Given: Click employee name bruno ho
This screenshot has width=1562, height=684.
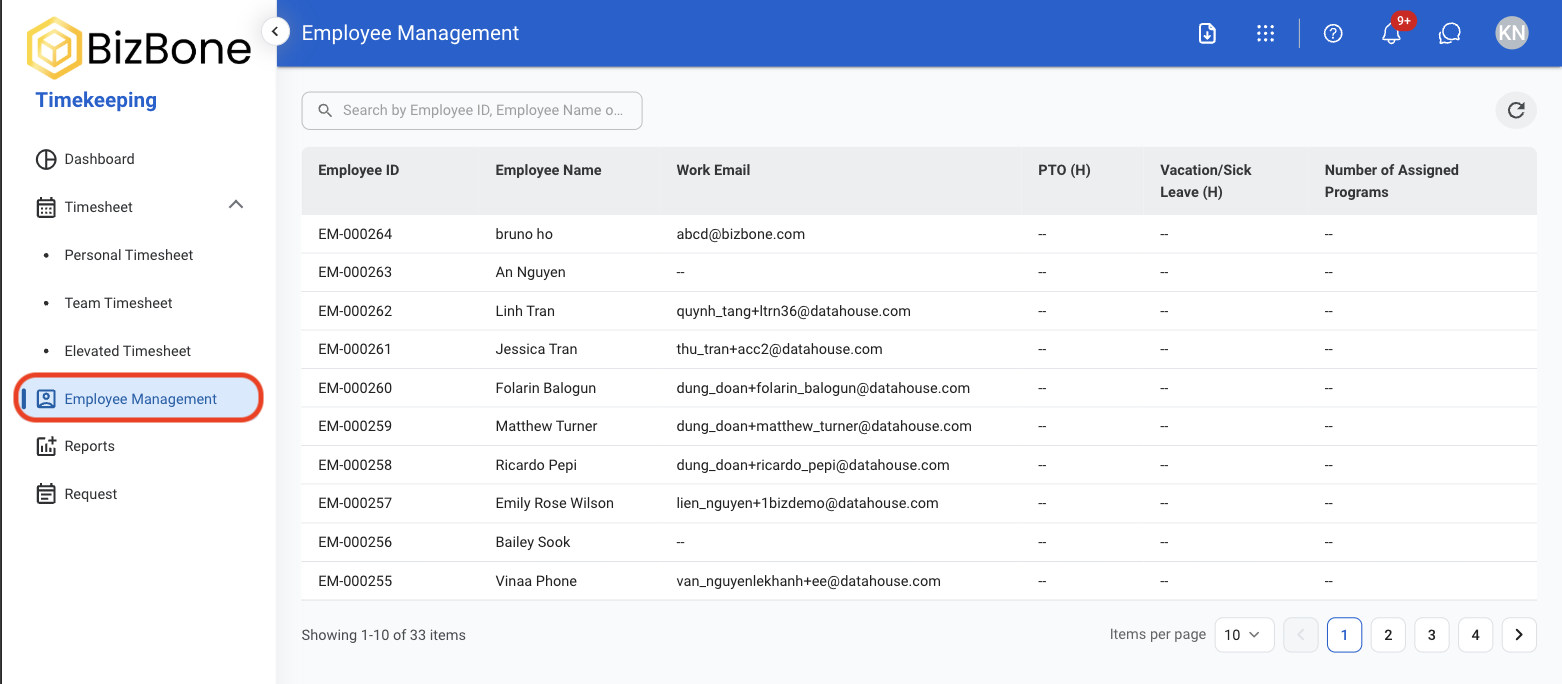Looking at the screenshot, I should pos(524,234).
